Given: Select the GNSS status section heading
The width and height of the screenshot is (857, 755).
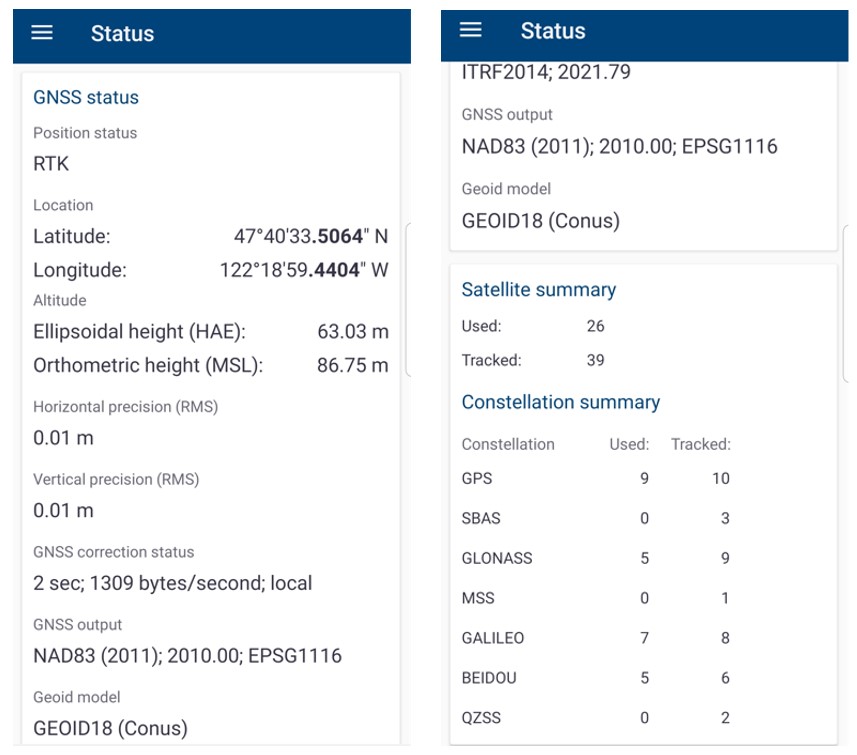Looking at the screenshot, I should pyautogui.click(x=86, y=97).
